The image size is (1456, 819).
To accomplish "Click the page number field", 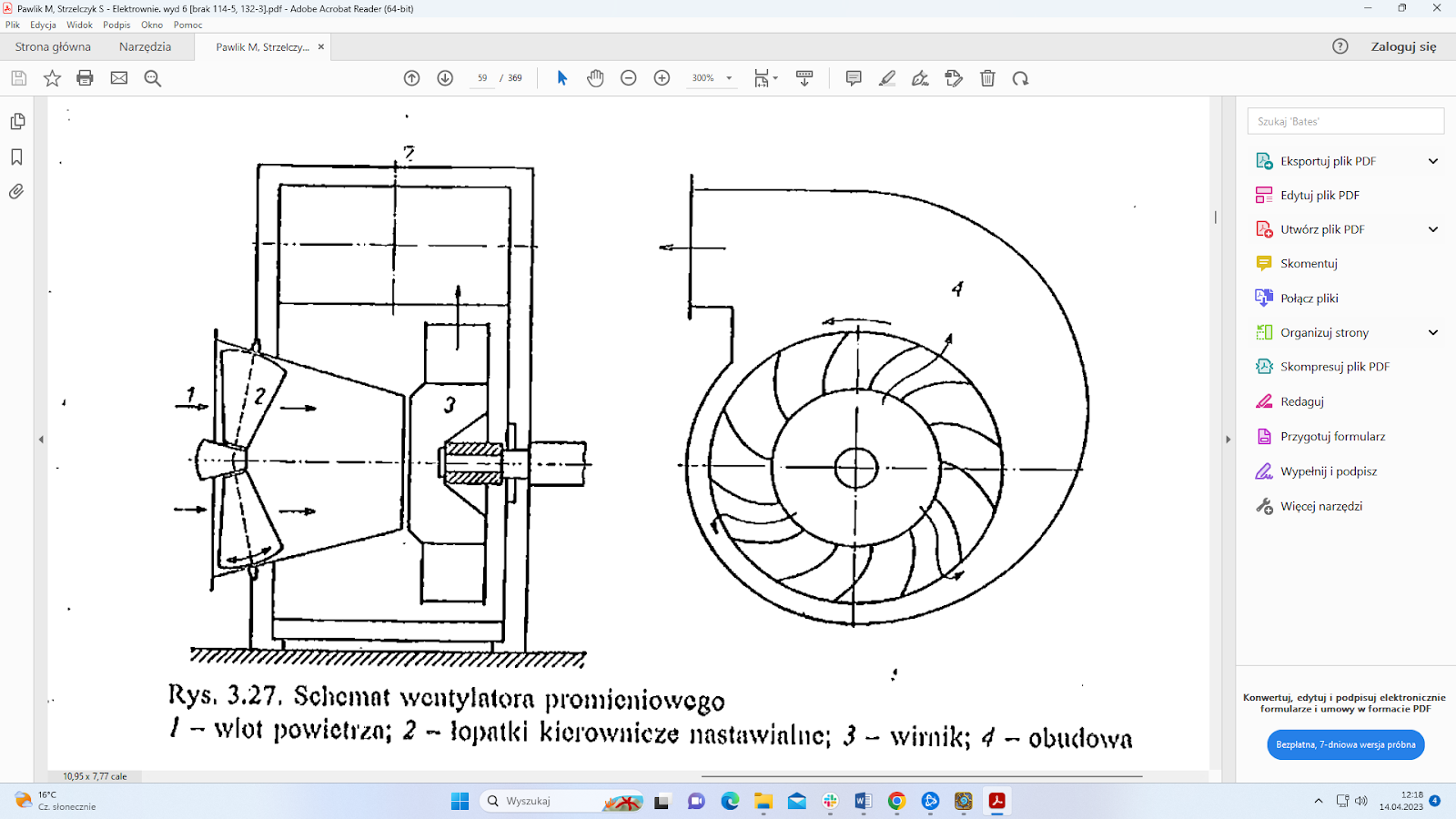I will [482, 78].
